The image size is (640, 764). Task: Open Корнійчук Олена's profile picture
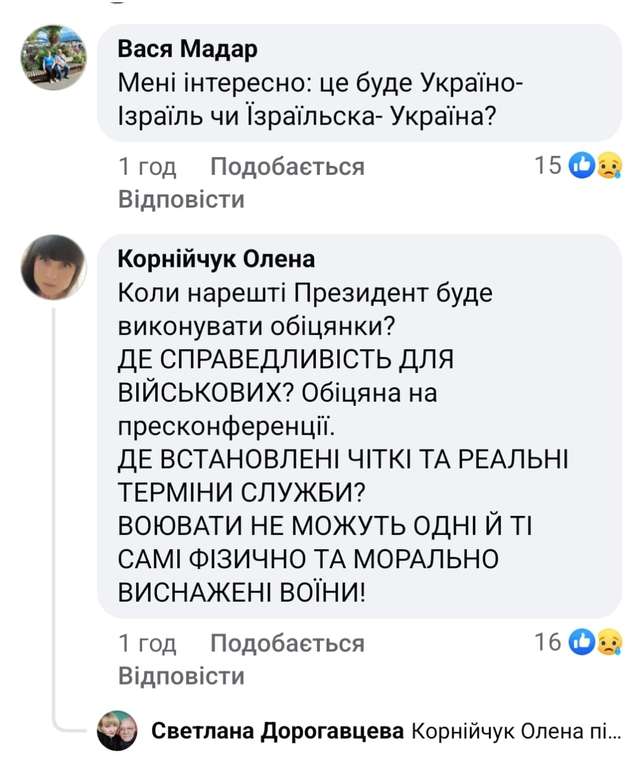[54, 267]
